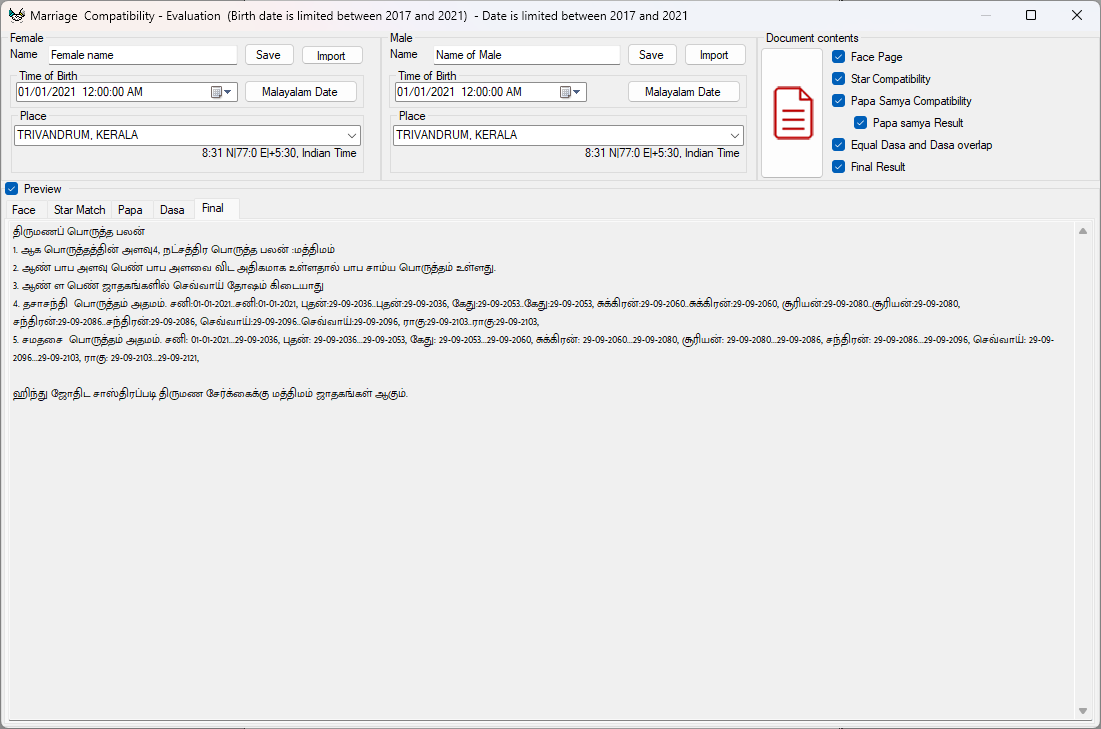Uncheck Papa Samya Compatibility
Image resolution: width=1101 pixels, height=729 pixels.
click(x=837, y=100)
